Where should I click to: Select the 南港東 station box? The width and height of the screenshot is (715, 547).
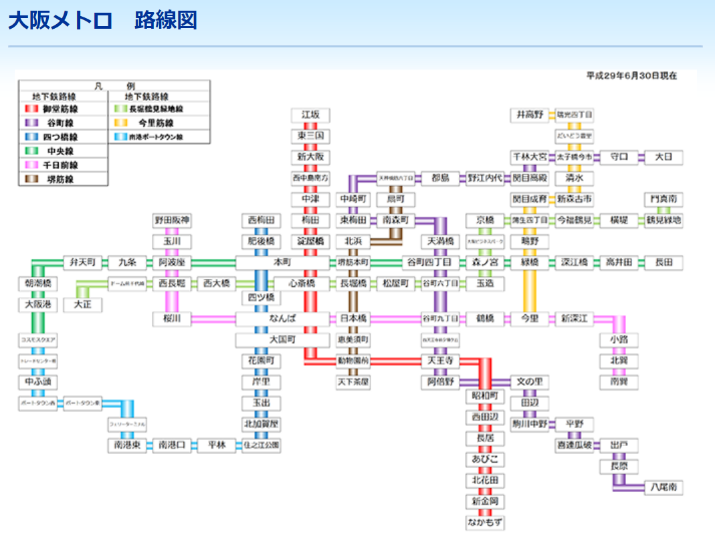point(127,445)
